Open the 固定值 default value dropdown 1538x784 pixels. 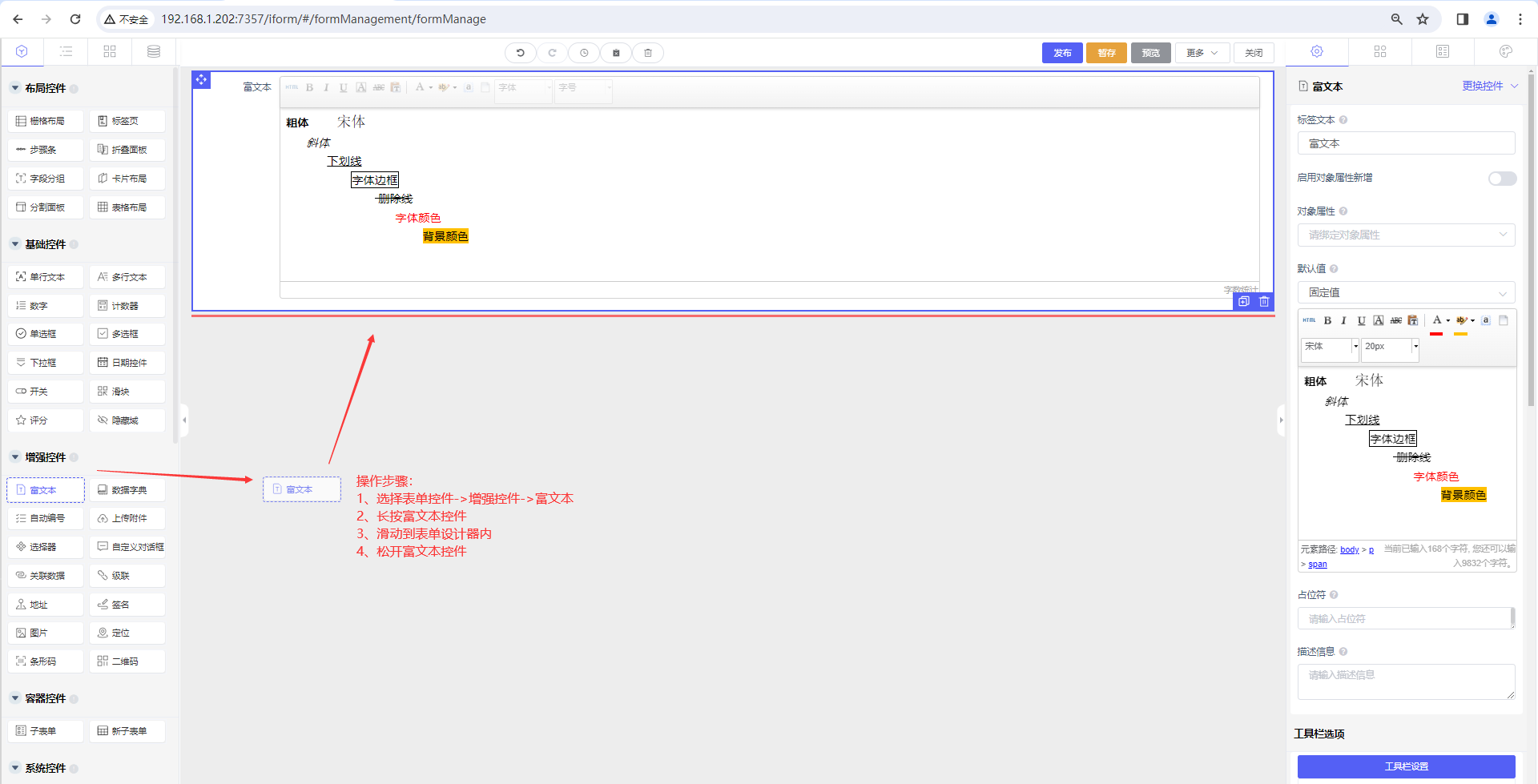(x=1406, y=292)
